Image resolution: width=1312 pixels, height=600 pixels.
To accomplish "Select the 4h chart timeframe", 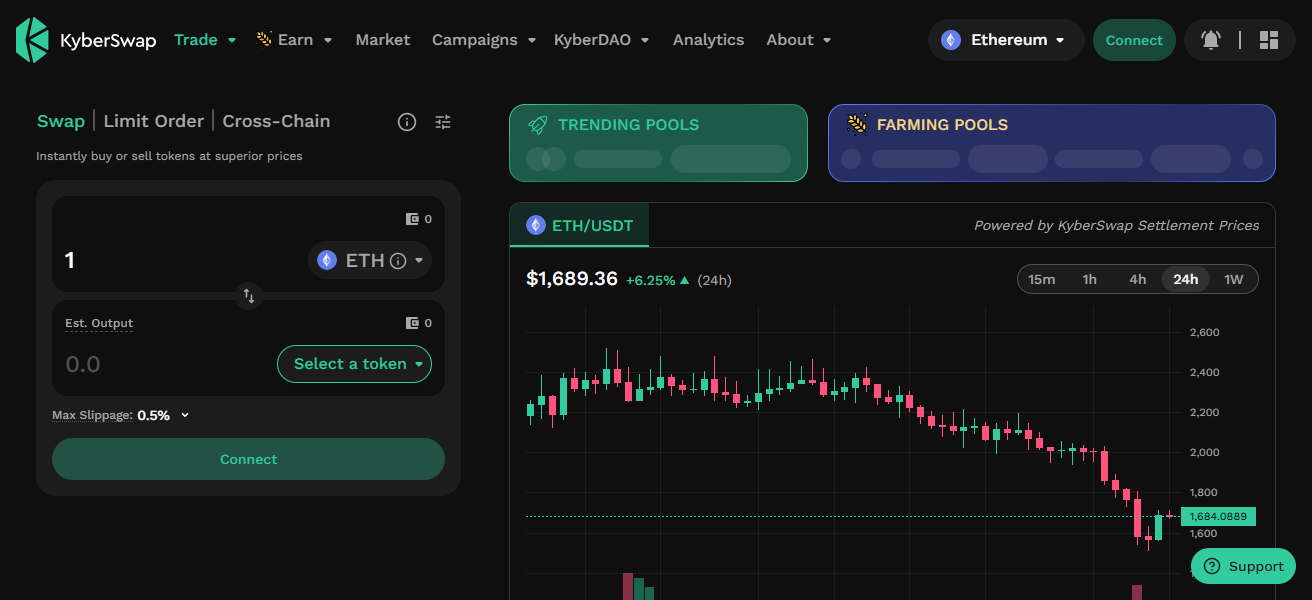I will click(x=1138, y=279).
